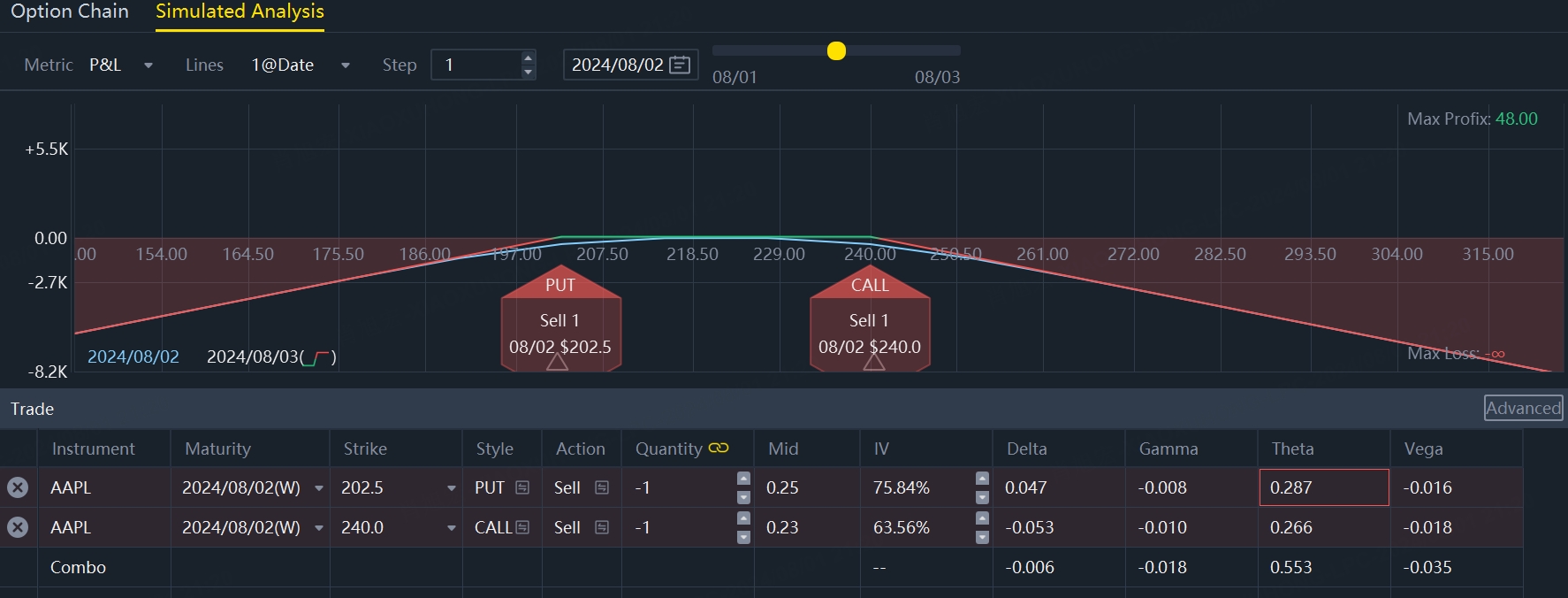Click the Combo row label

[x=78, y=567]
